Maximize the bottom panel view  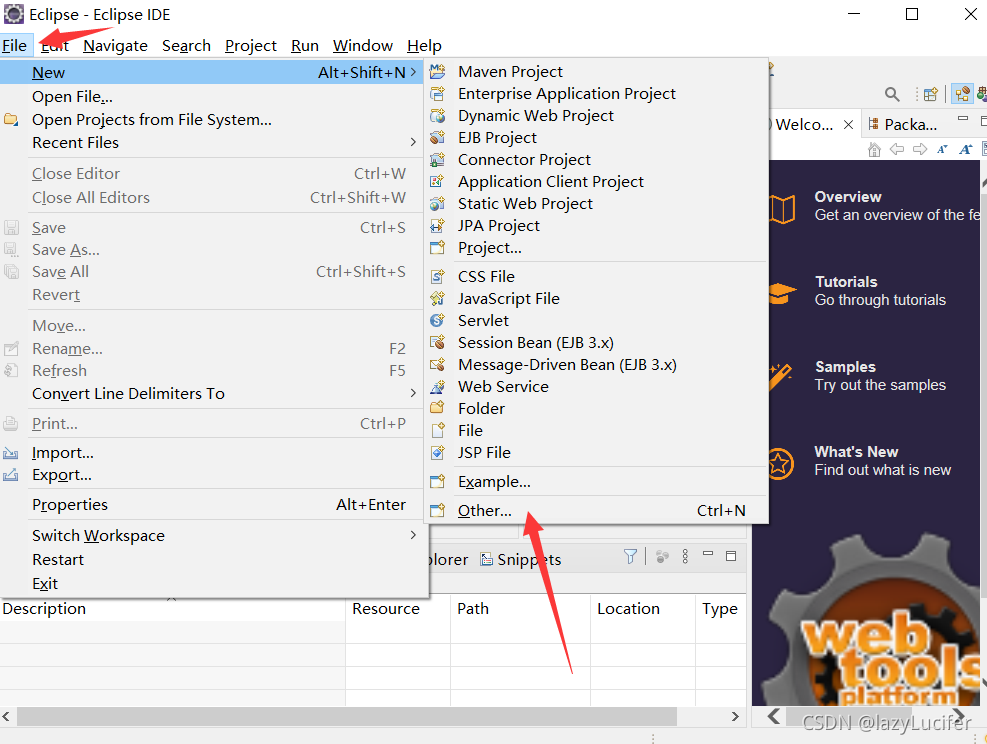(731, 556)
